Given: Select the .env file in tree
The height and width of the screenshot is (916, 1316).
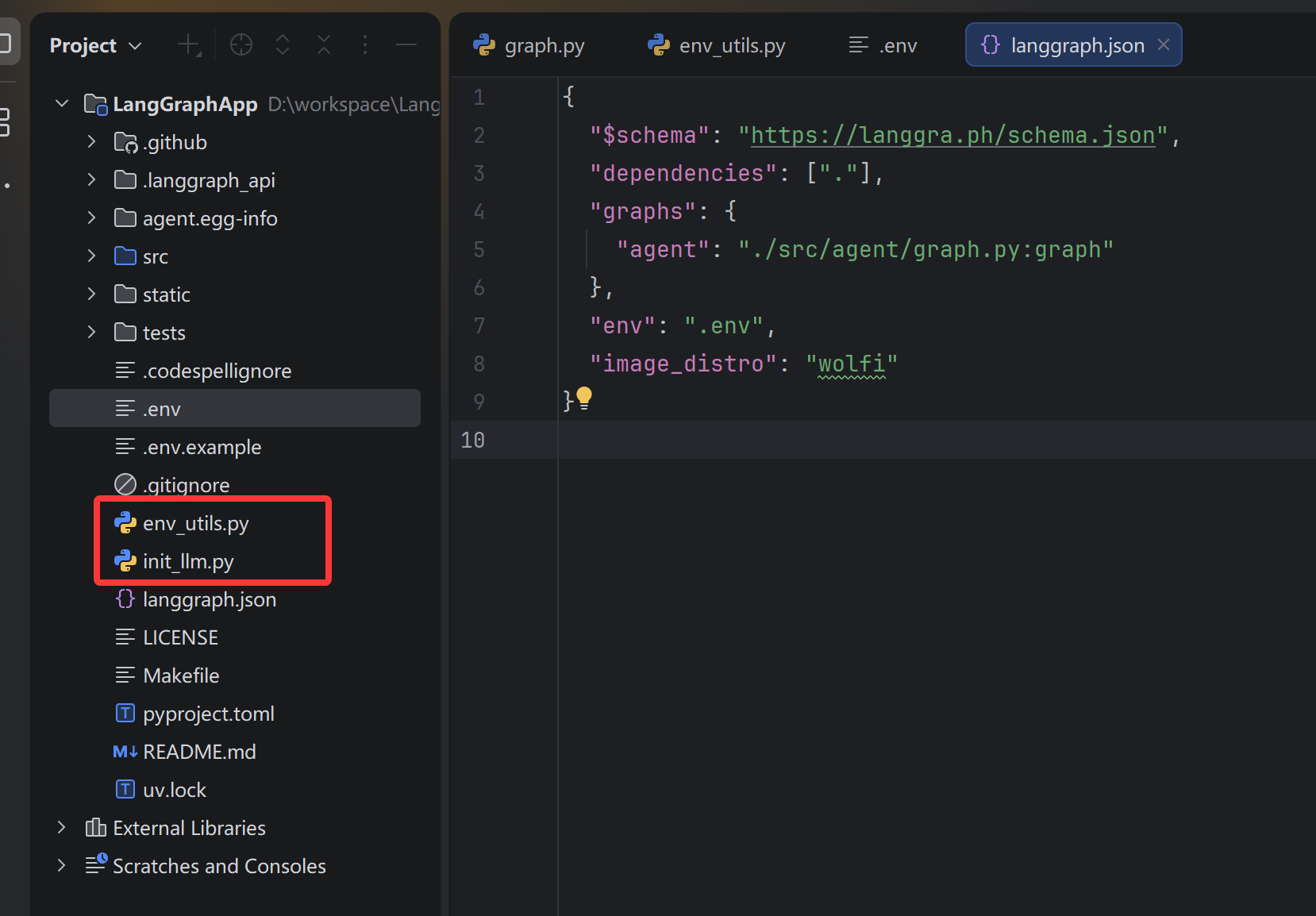Looking at the screenshot, I should [x=235, y=409].
